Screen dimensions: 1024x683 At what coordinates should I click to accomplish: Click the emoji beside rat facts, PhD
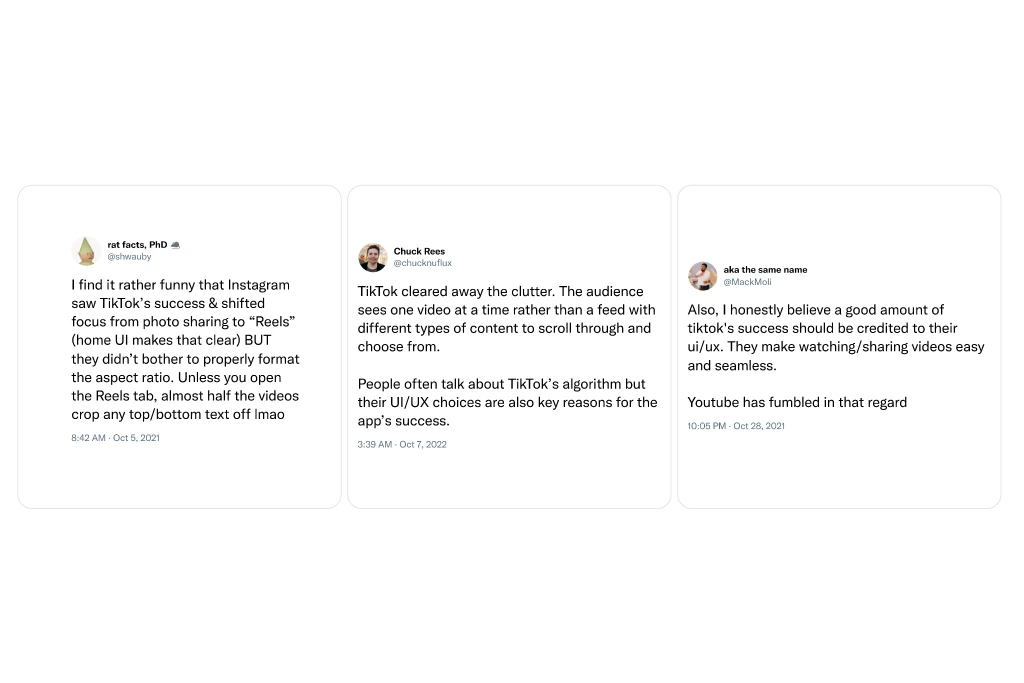click(176, 245)
